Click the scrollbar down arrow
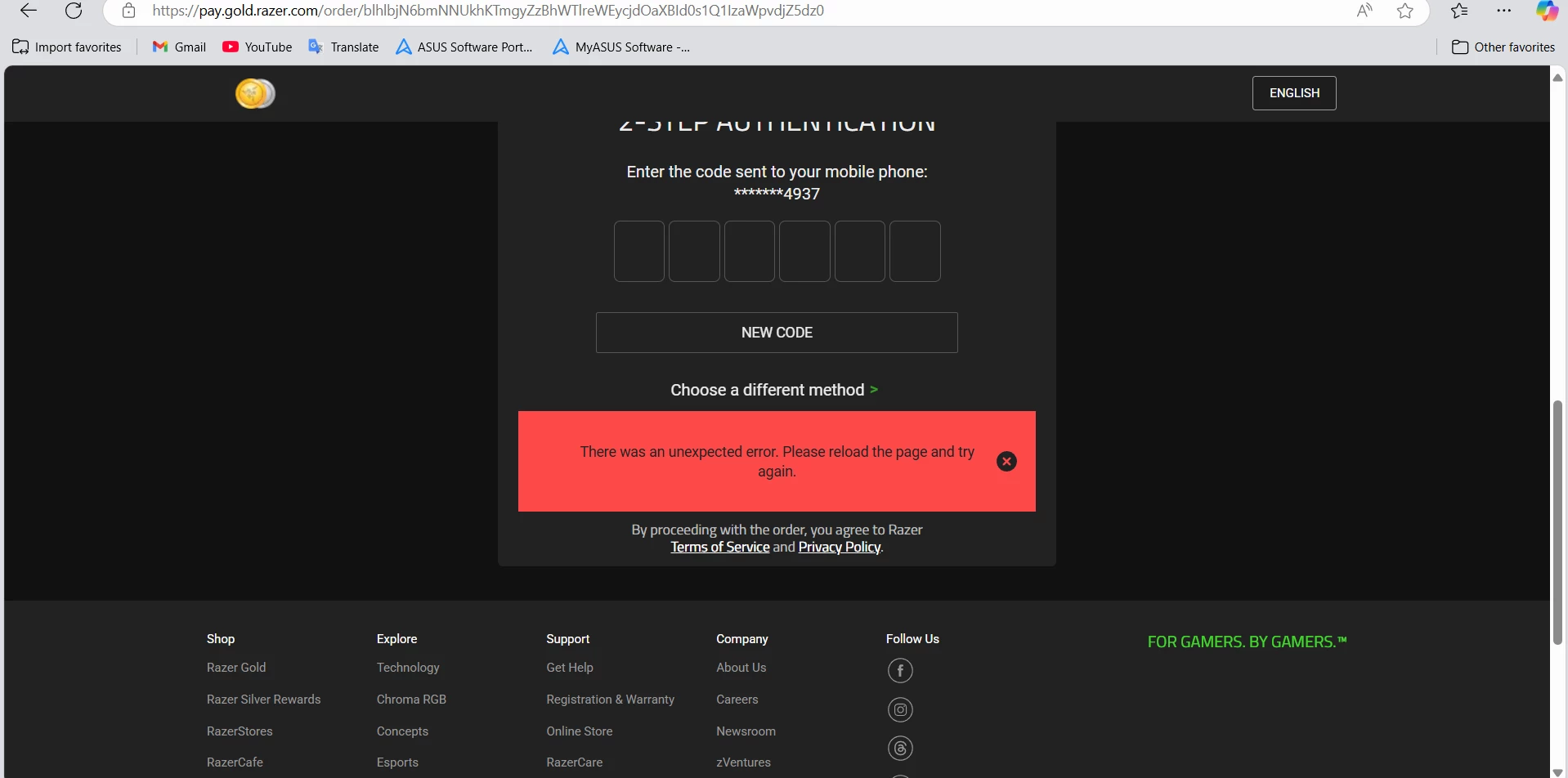Image resolution: width=1568 pixels, height=778 pixels. click(1557, 771)
